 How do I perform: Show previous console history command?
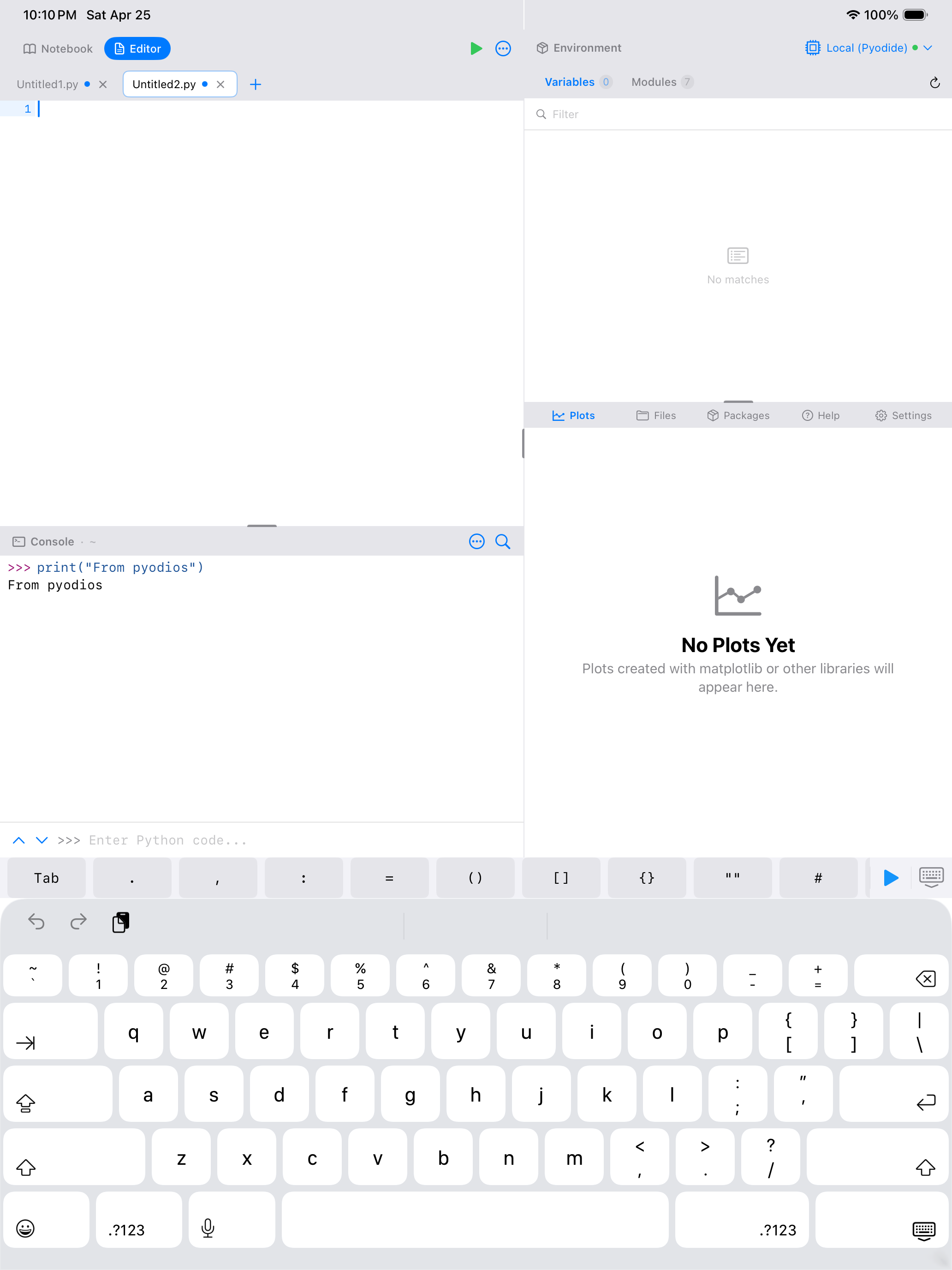click(19, 840)
